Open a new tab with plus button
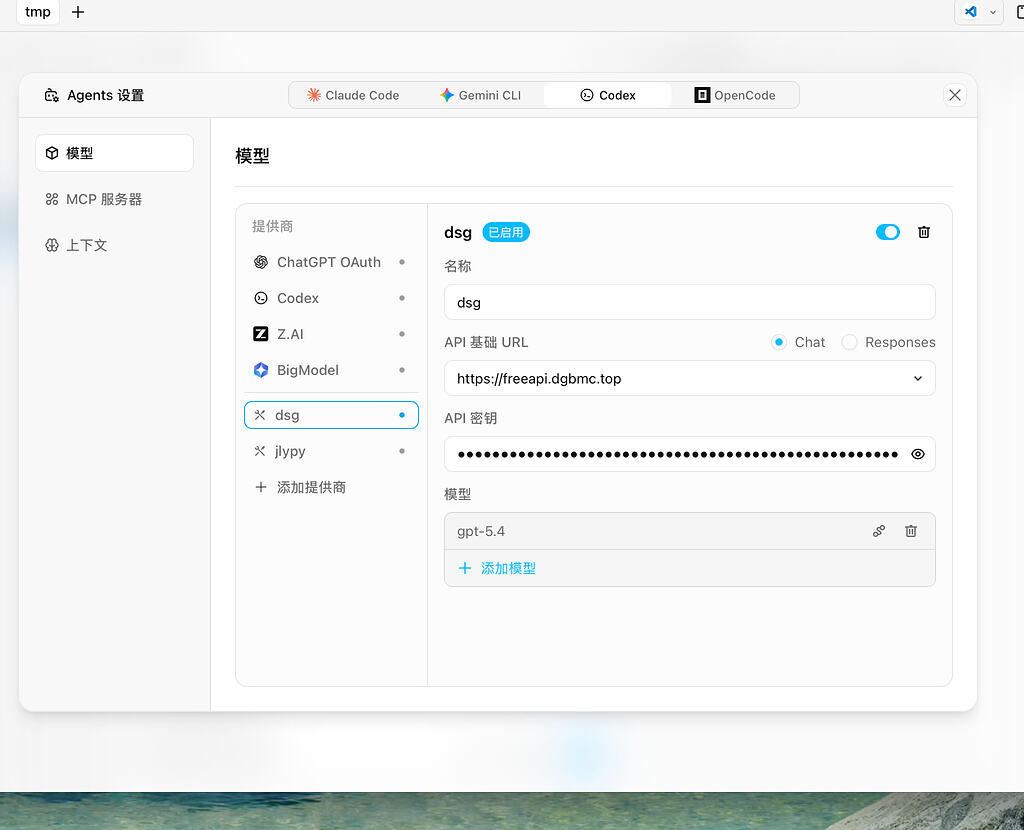Viewport: 1024px width, 830px height. point(78,12)
